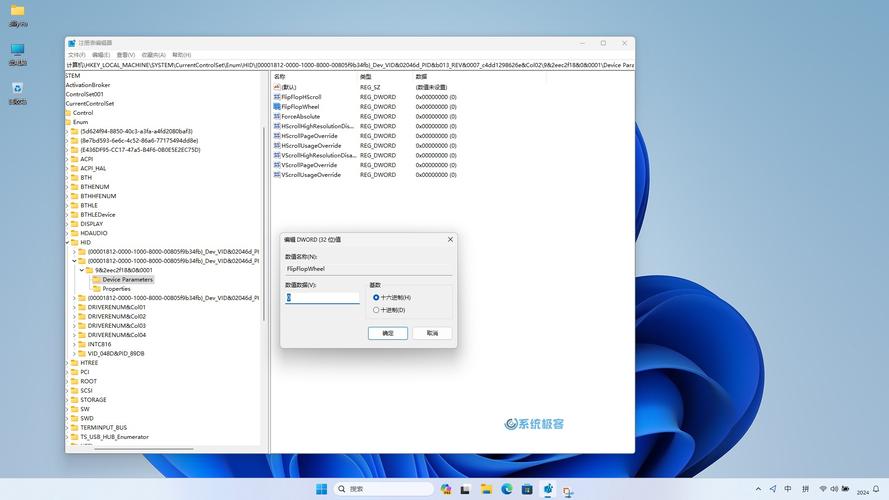Select the 十进制(D) decimal radio button
This screenshot has height=500, width=889.
tap(376, 310)
